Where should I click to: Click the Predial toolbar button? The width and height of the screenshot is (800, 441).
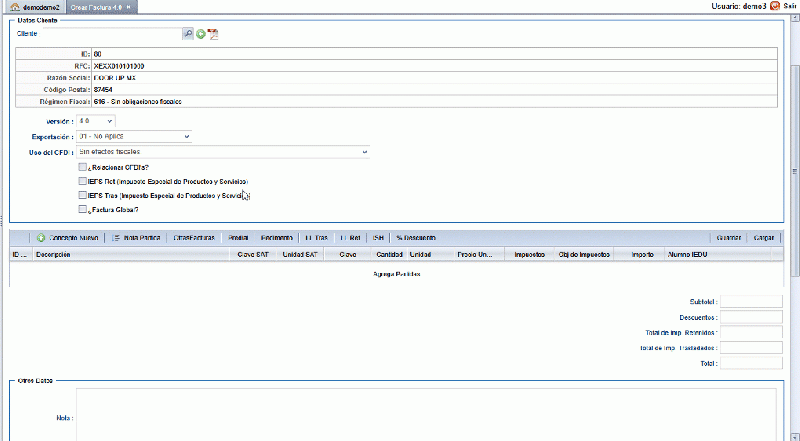tap(238, 238)
